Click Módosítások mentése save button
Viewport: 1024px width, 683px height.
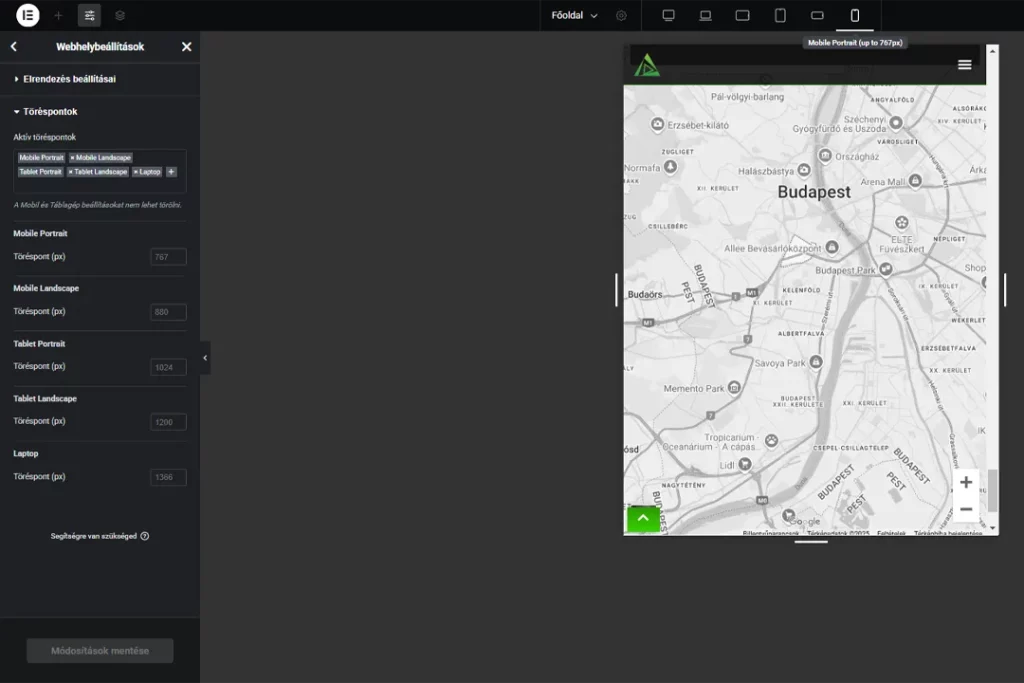pyautogui.click(x=100, y=650)
